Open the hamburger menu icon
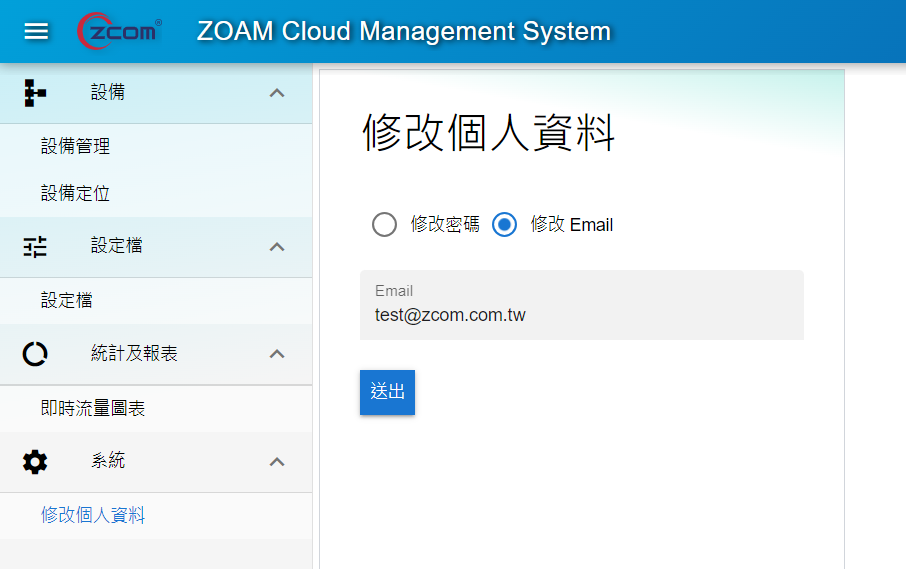906x569 pixels. coord(36,31)
